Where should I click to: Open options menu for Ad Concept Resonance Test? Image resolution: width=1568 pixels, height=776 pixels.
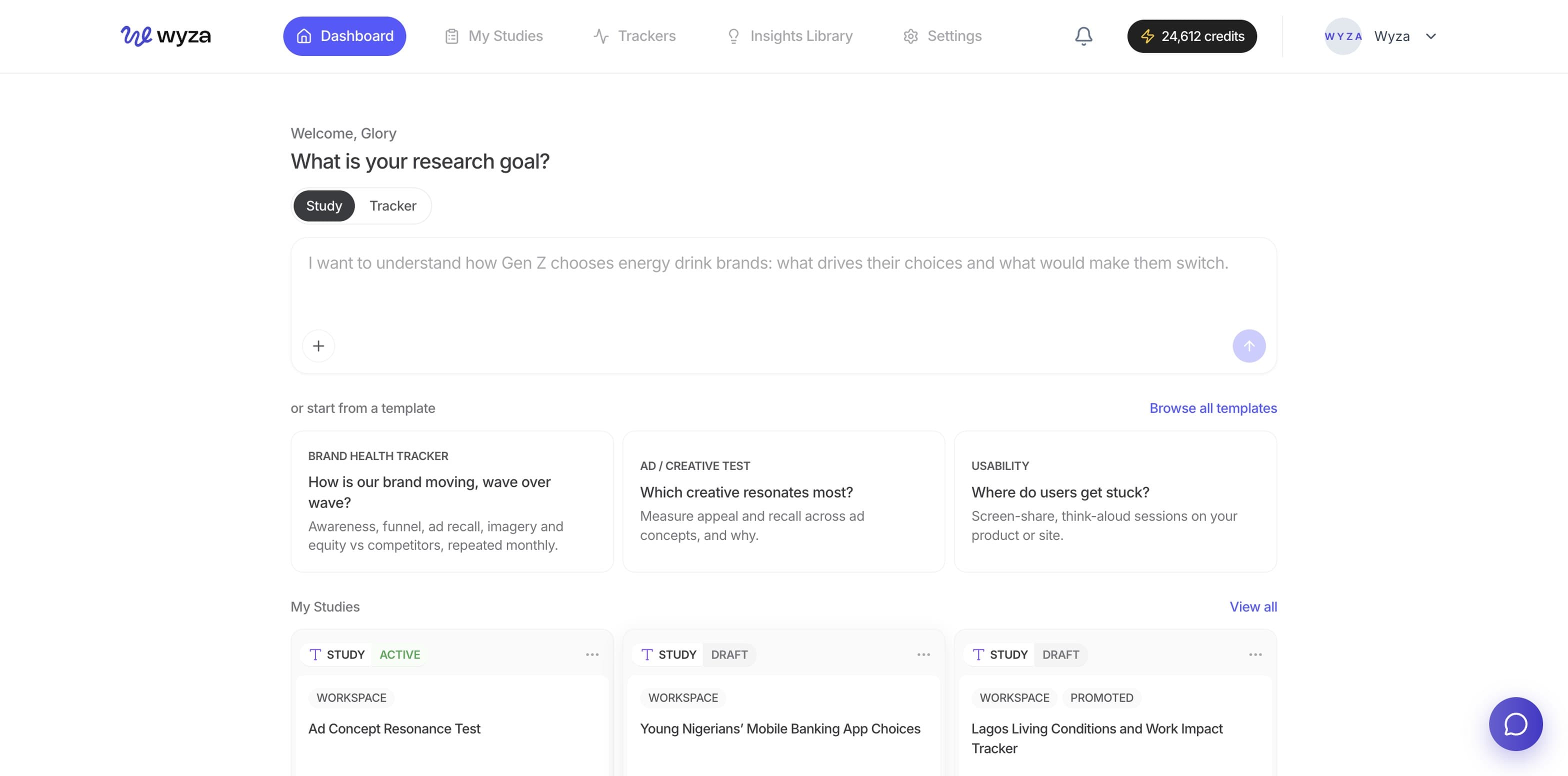pos(591,654)
